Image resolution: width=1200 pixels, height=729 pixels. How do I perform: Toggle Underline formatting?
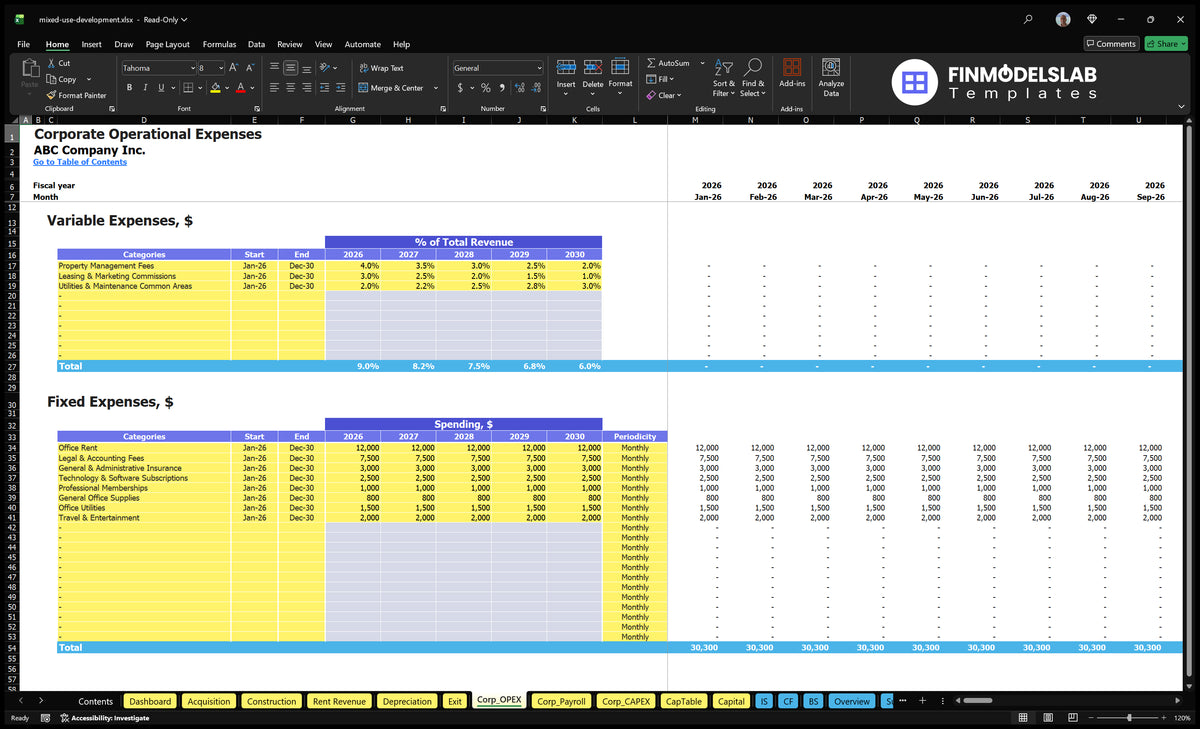point(161,88)
